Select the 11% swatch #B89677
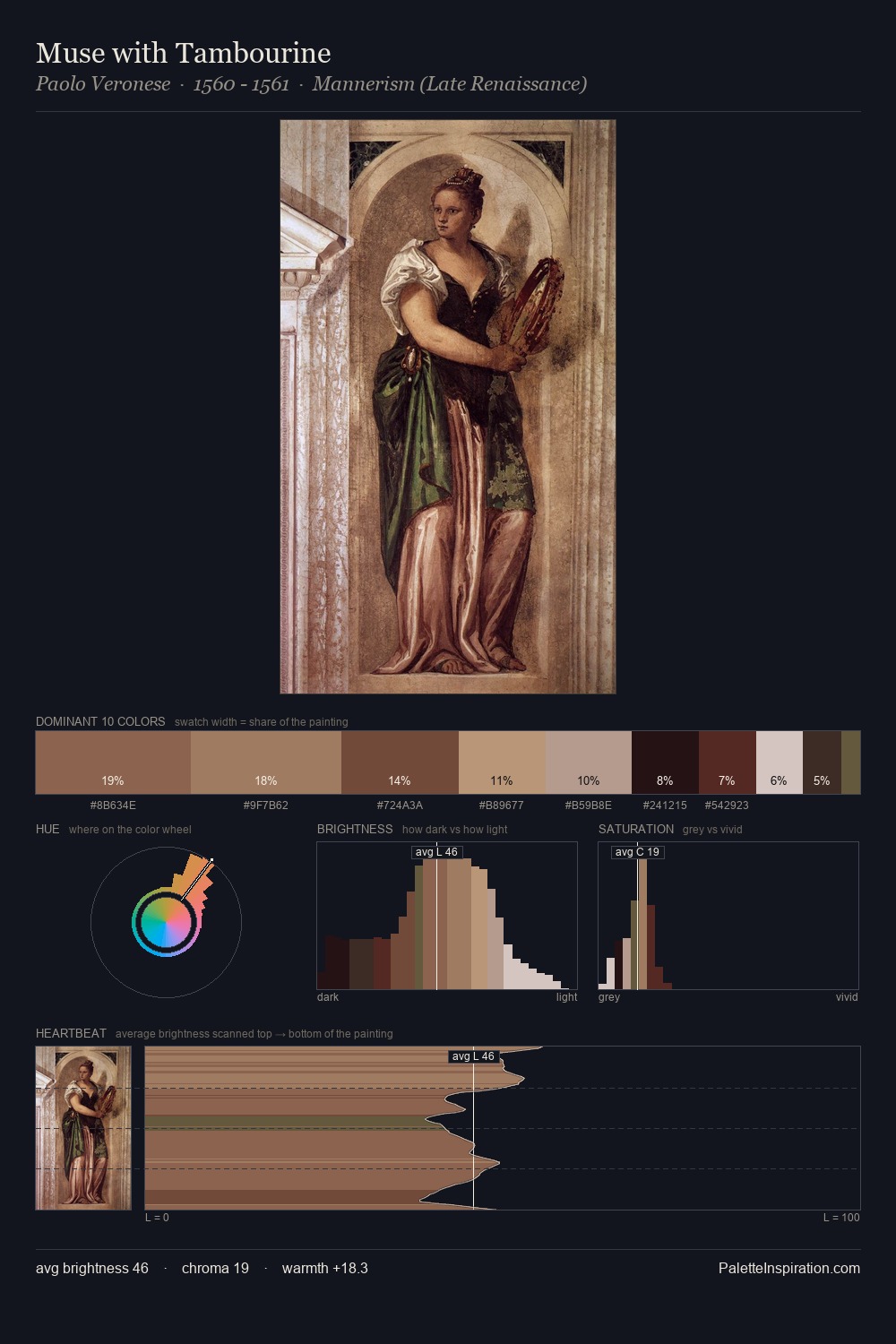Image resolution: width=896 pixels, height=1344 pixels. click(502, 762)
